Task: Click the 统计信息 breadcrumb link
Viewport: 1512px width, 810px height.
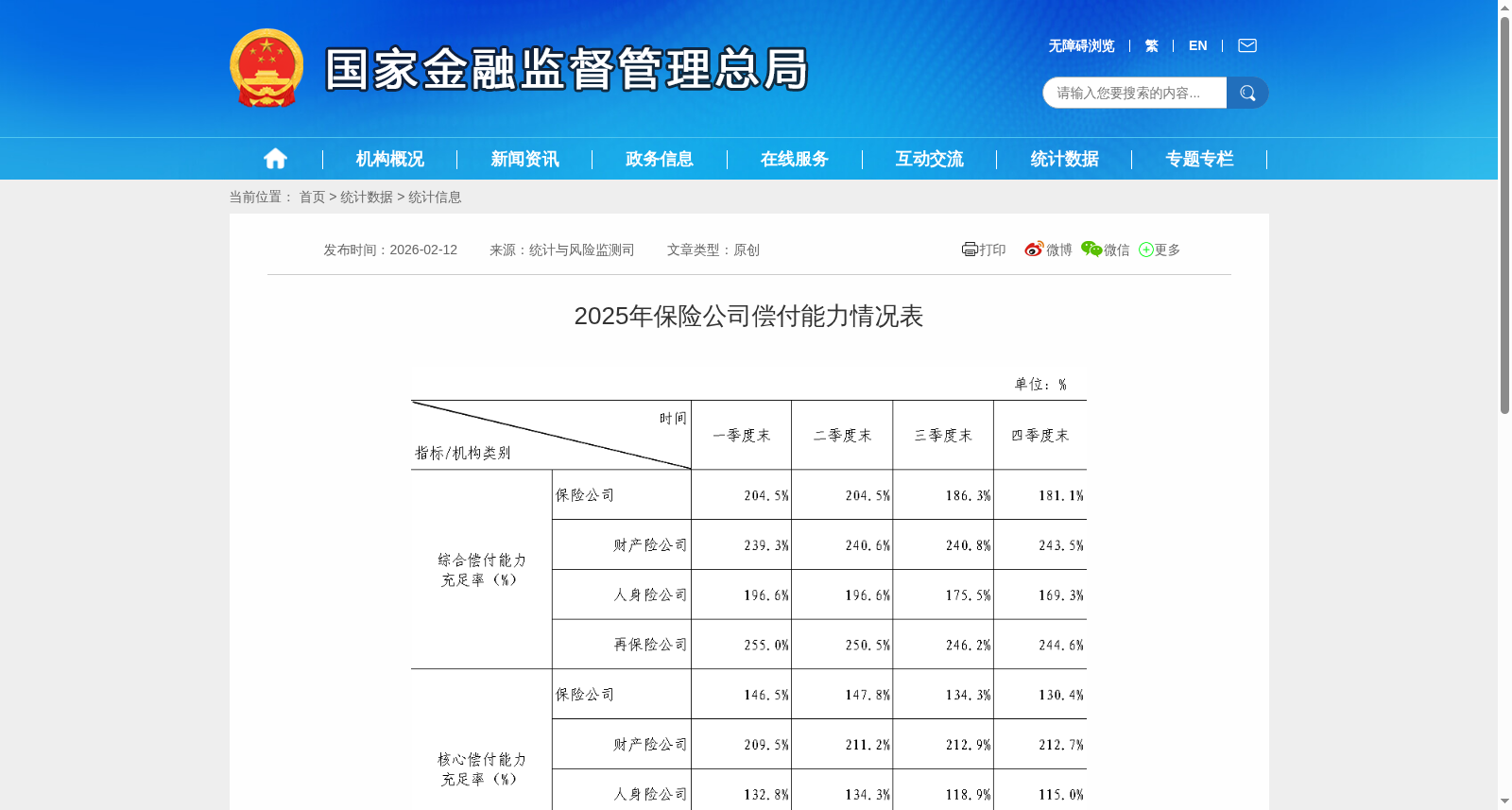Action: click(435, 197)
